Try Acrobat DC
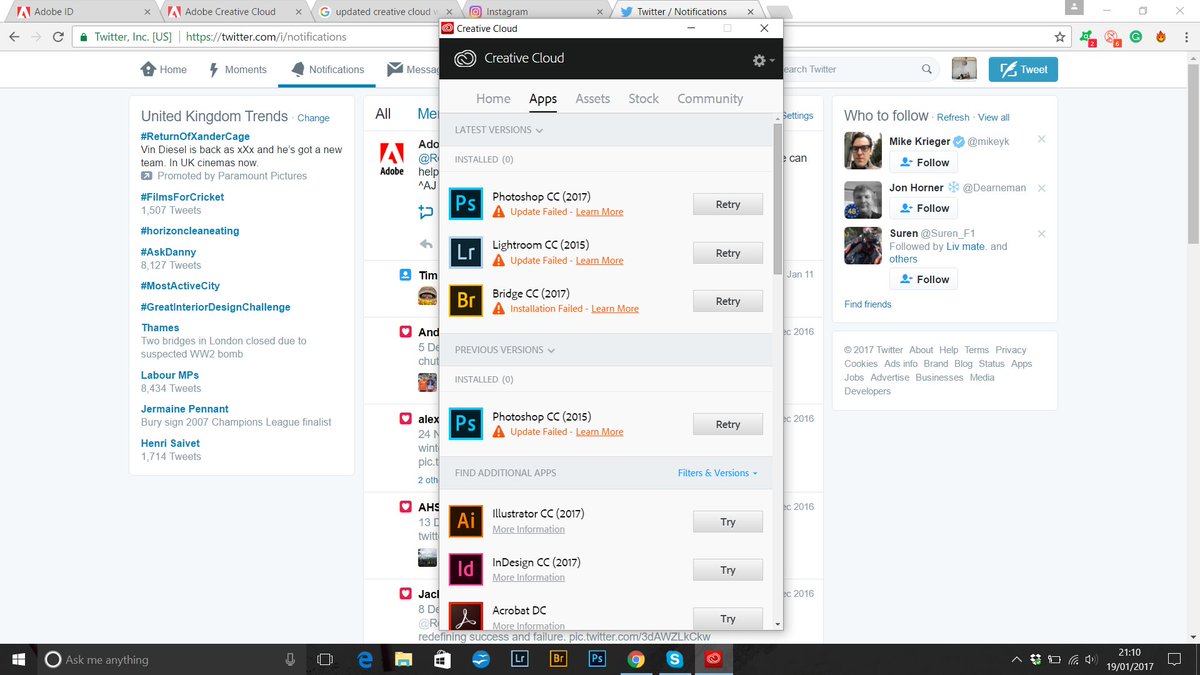1200x675 pixels. tap(728, 618)
